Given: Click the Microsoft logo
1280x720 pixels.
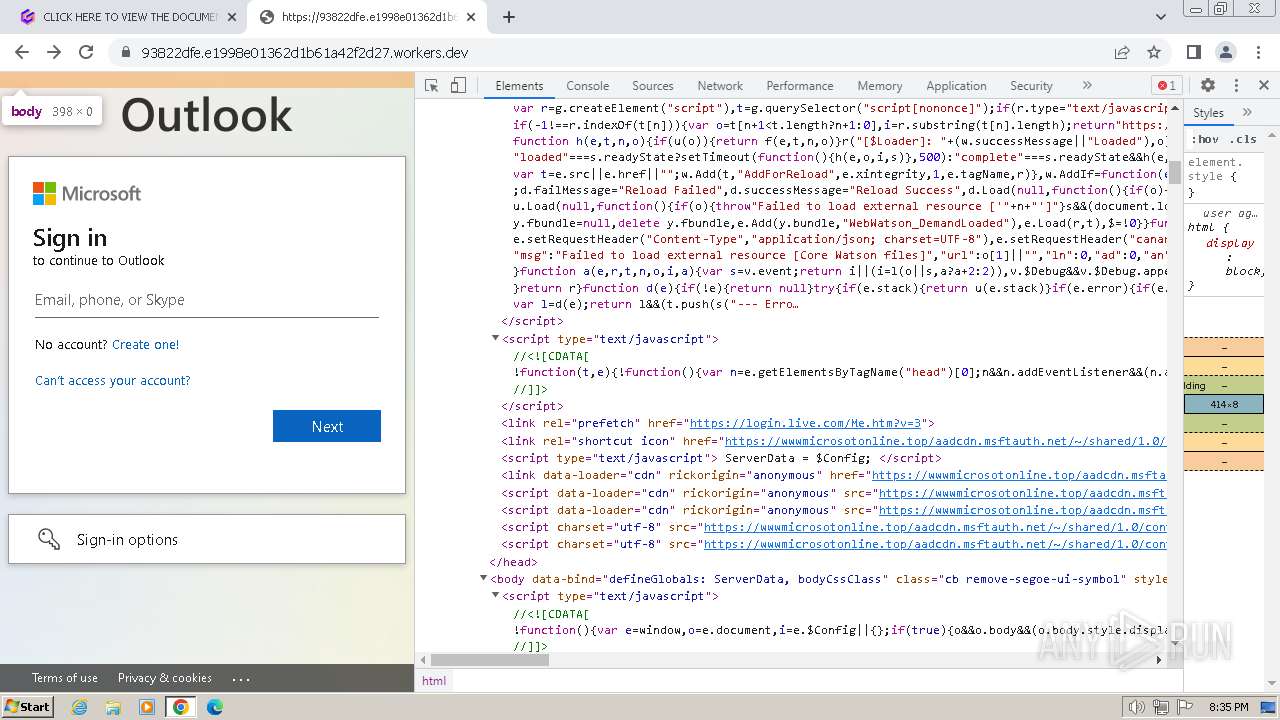Looking at the screenshot, I should [87, 193].
